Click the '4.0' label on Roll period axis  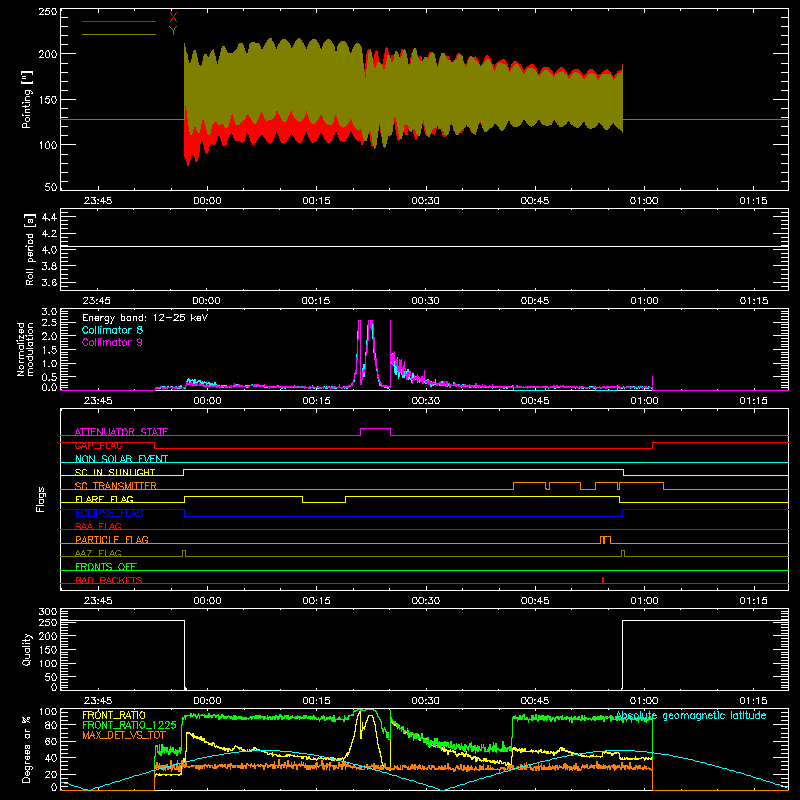click(x=49, y=249)
